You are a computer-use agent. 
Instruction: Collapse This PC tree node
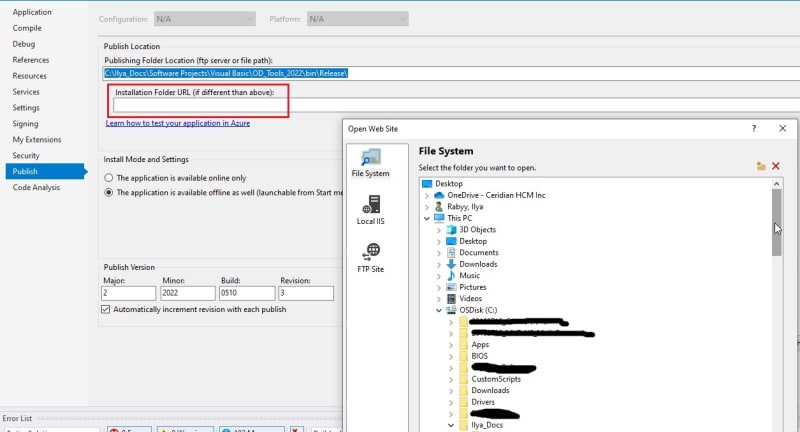point(427,218)
